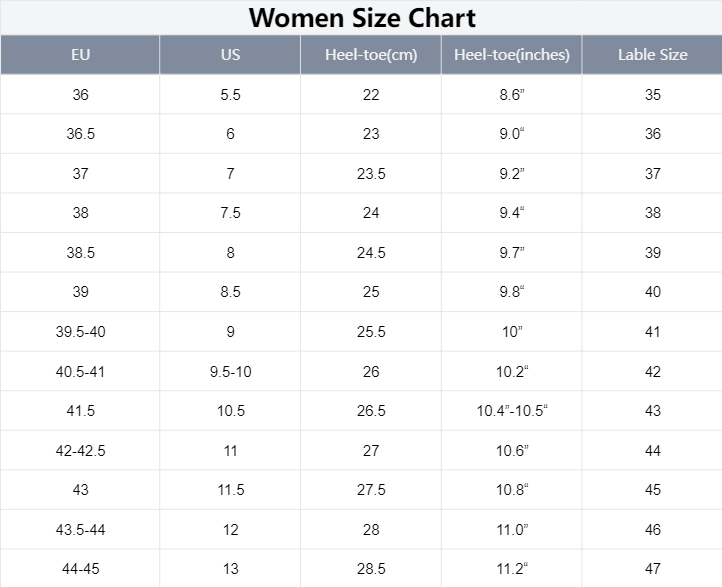Click the Women Size Chart title
The image size is (722, 587).
pyautogui.click(x=361, y=17)
